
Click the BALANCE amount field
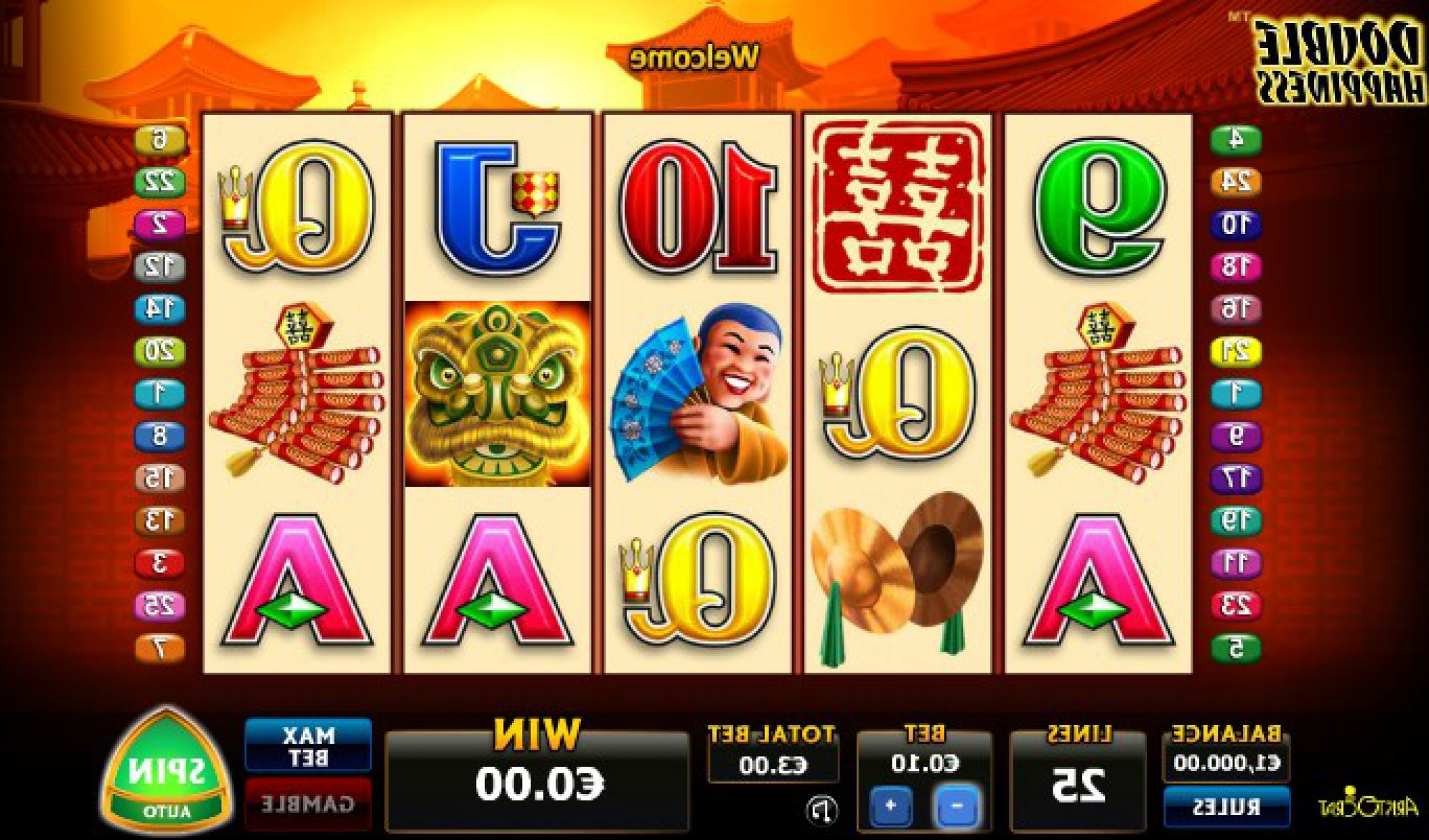[1226, 763]
